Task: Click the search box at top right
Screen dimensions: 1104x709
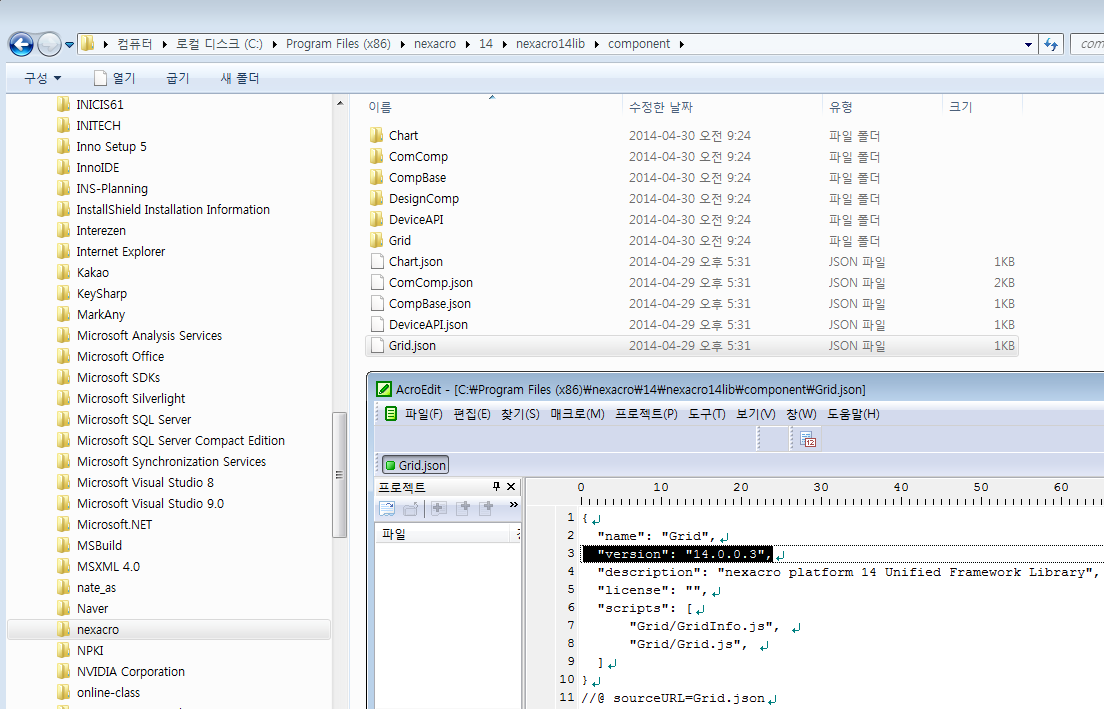Action: (1087, 44)
